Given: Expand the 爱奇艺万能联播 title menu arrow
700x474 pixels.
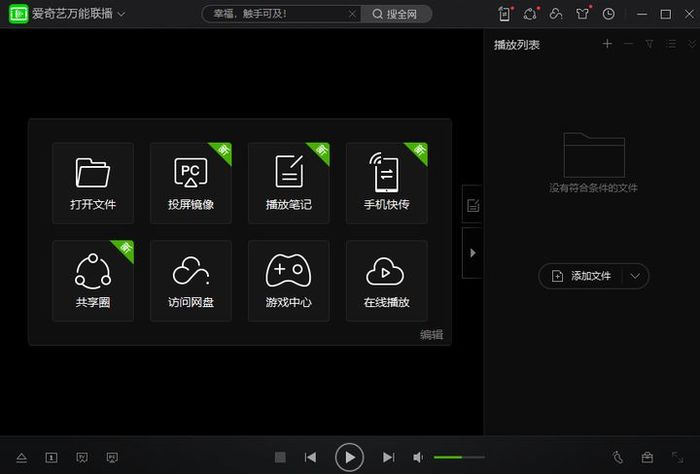Looking at the screenshot, I should tap(121, 14).
